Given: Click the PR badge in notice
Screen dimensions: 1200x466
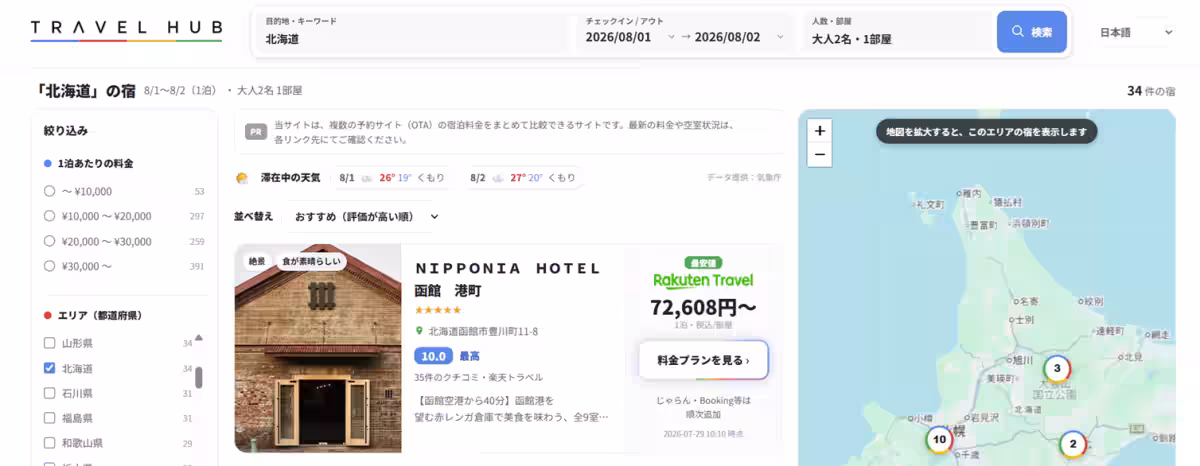Looking at the screenshot, I should point(256,132).
